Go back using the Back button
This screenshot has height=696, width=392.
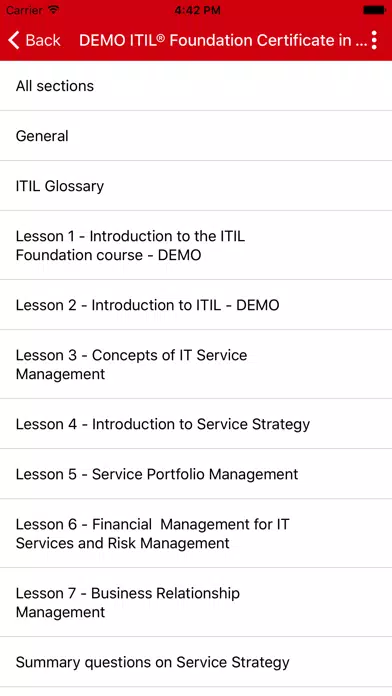[x=34, y=40]
